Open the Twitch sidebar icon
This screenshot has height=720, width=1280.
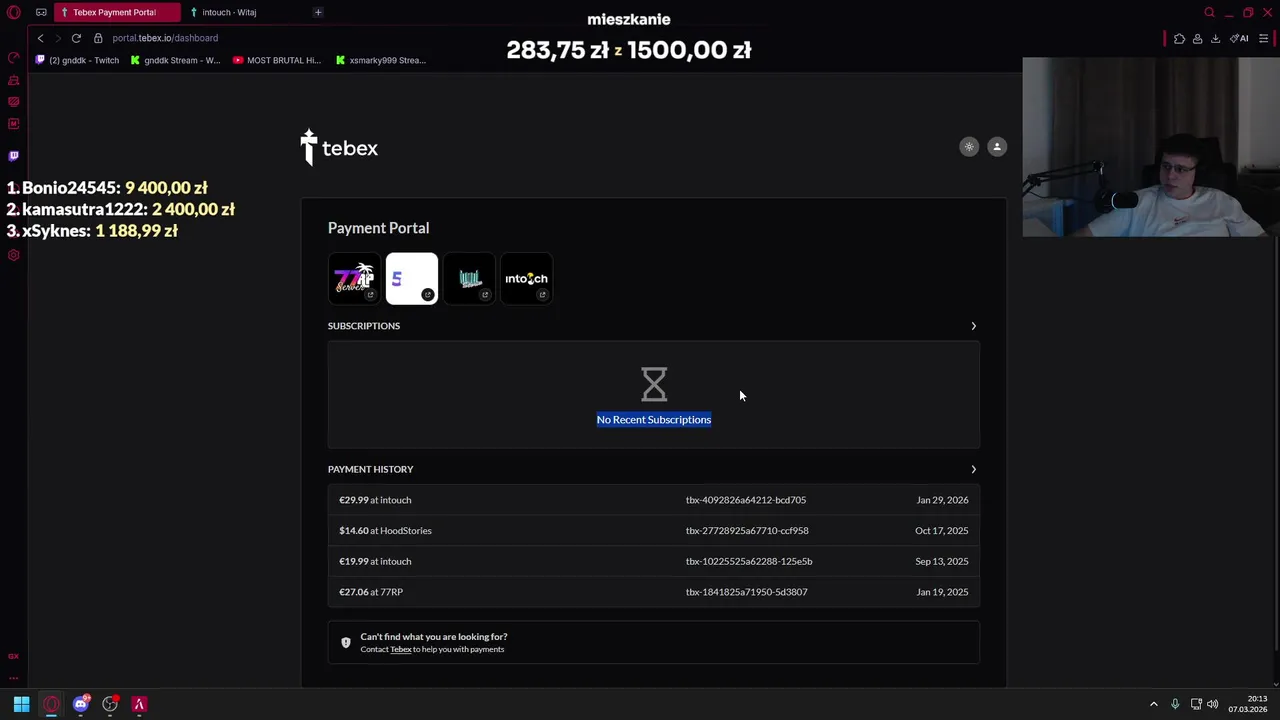[x=14, y=156]
